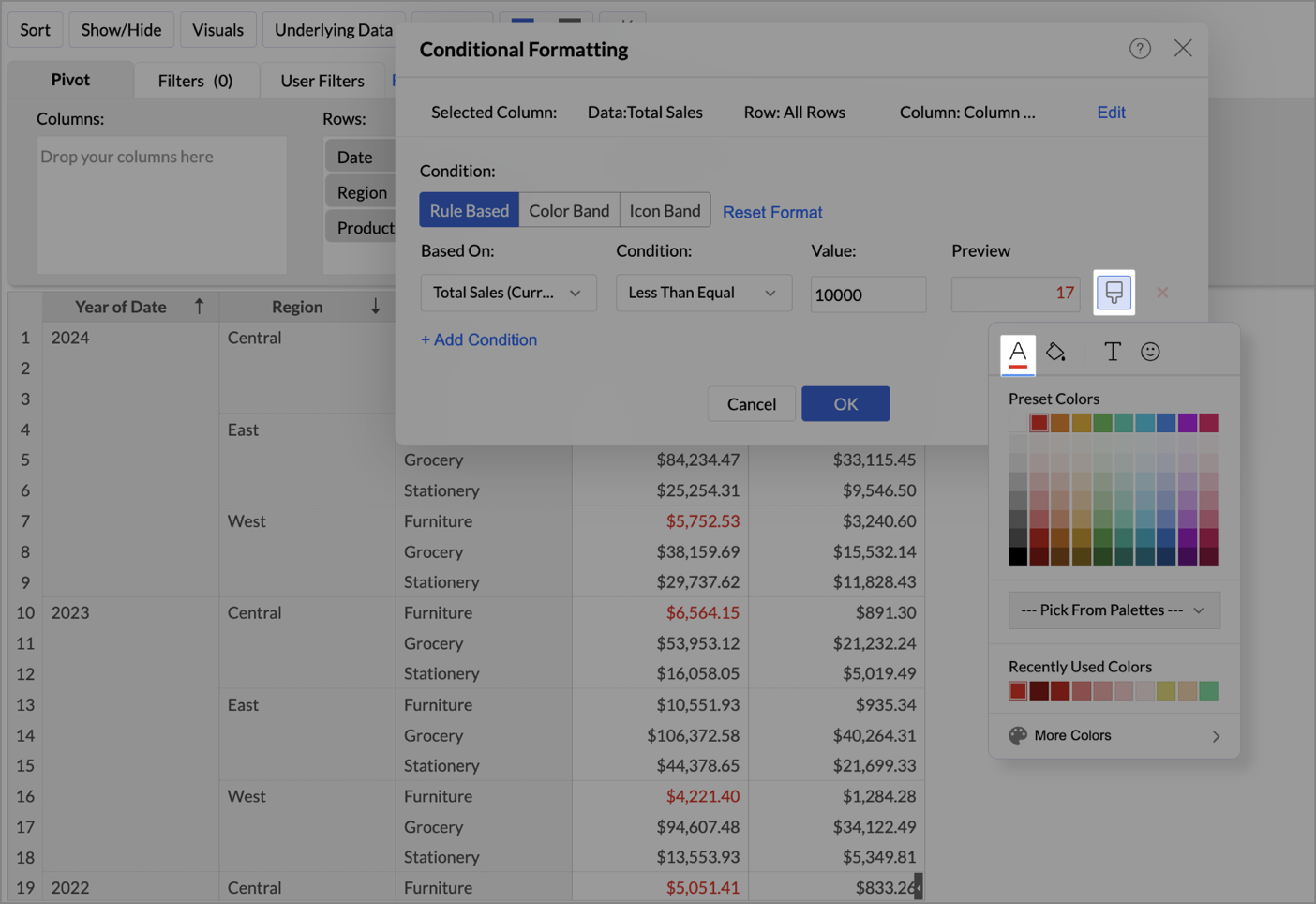Select the font color A icon
The width and height of the screenshot is (1316, 904).
pyautogui.click(x=1018, y=353)
